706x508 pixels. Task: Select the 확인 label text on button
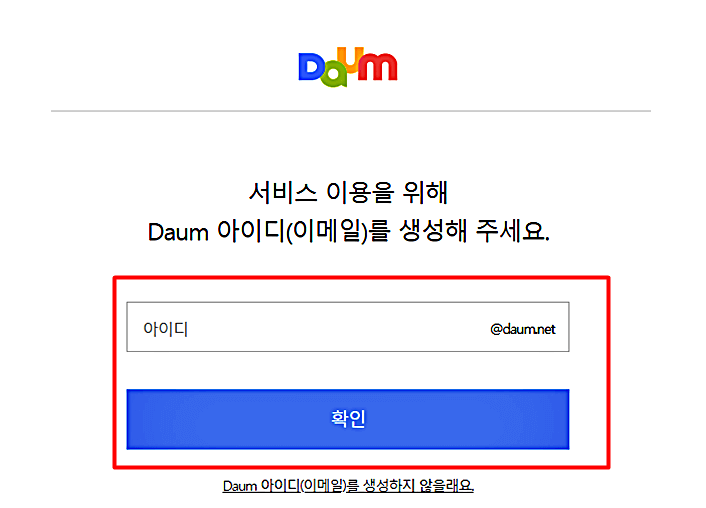click(348, 419)
